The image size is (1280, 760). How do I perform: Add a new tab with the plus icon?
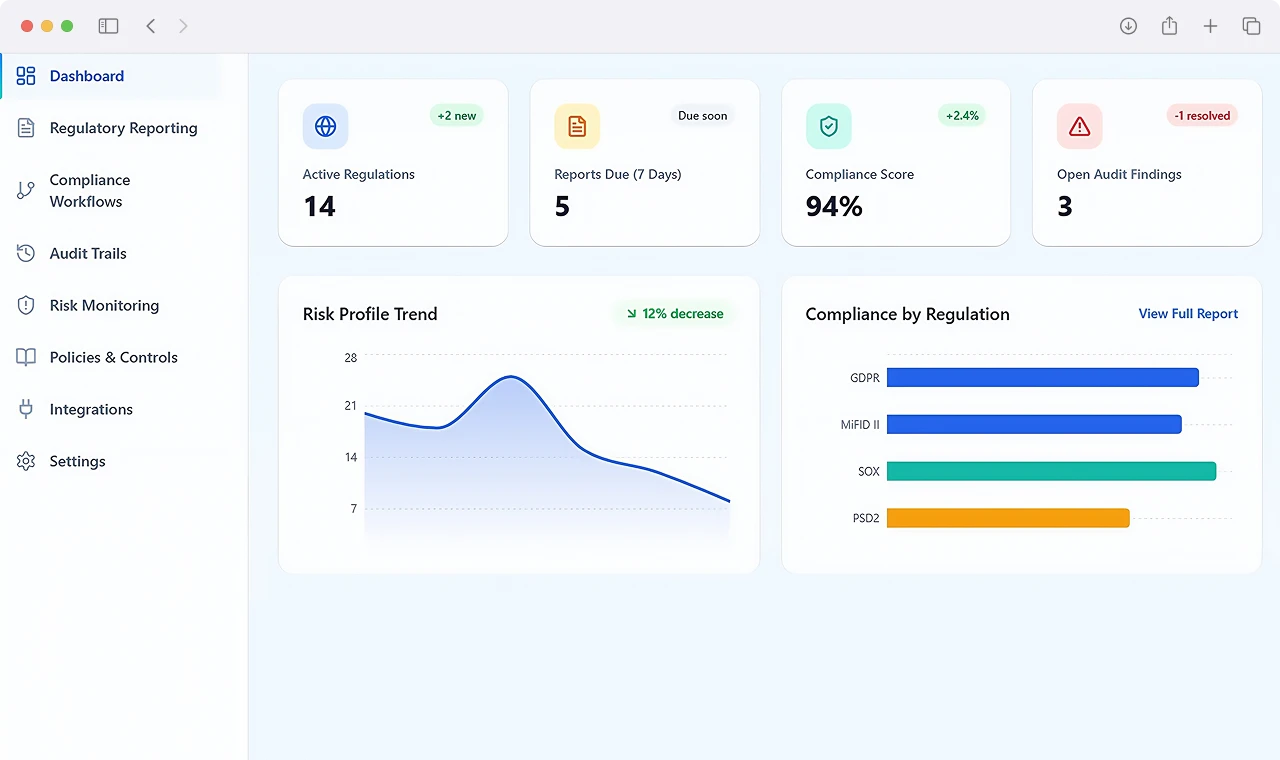point(1210,26)
